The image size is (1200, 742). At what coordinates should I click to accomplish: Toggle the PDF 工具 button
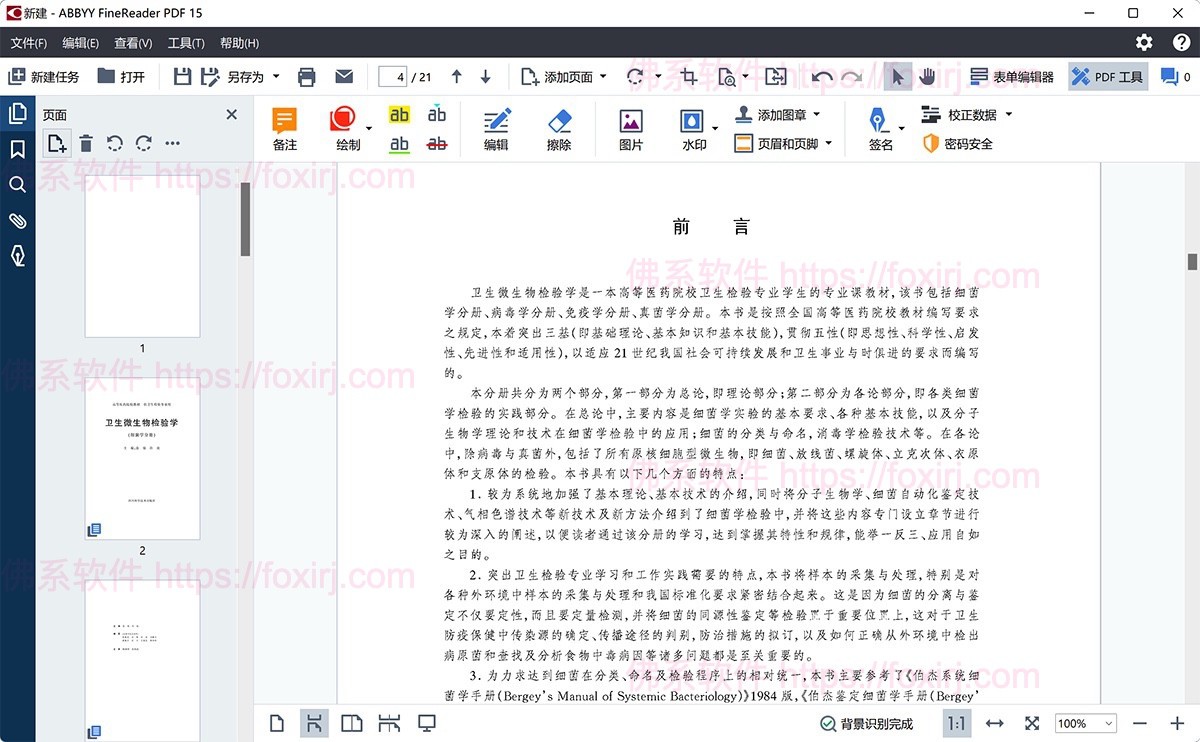point(1108,77)
